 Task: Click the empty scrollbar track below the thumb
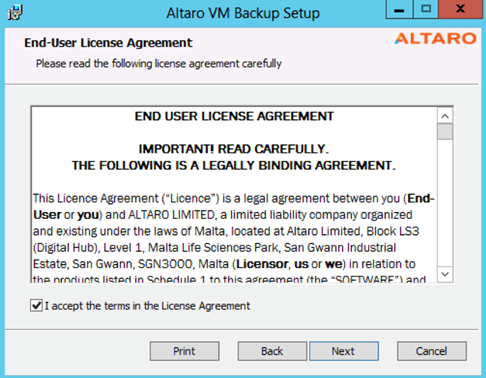coord(445,203)
